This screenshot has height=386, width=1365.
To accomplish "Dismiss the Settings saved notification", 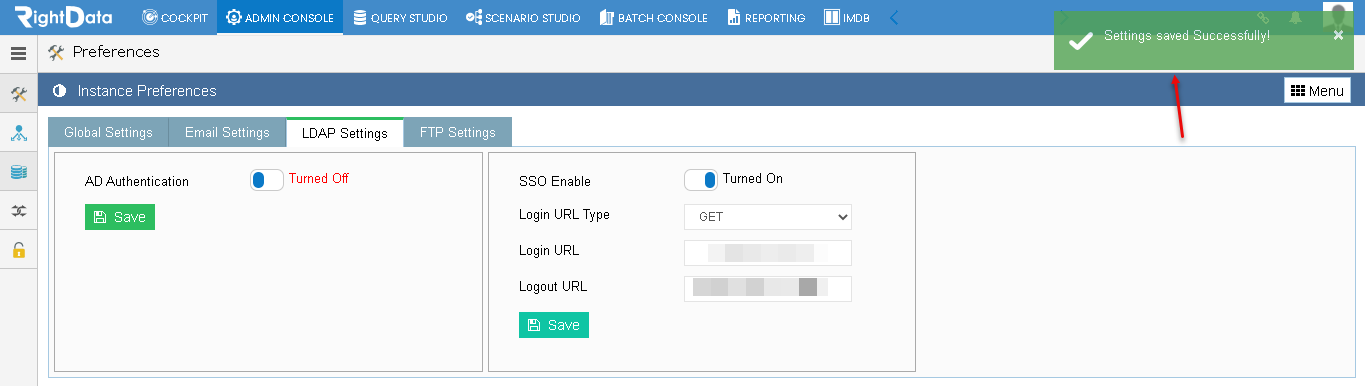I will pyautogui.click(x=1339, y=35).
